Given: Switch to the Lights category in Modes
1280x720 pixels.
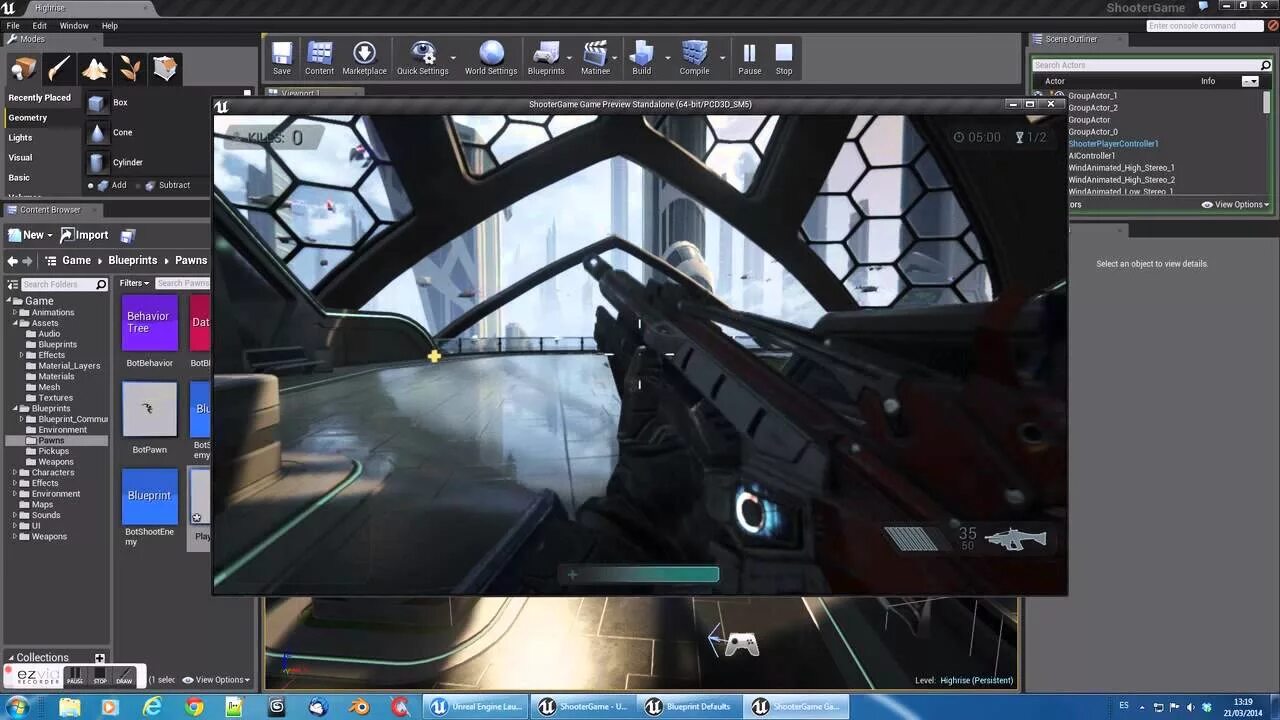Looking at the screenshot, I should pyautogui.click(x=20, y=137).
